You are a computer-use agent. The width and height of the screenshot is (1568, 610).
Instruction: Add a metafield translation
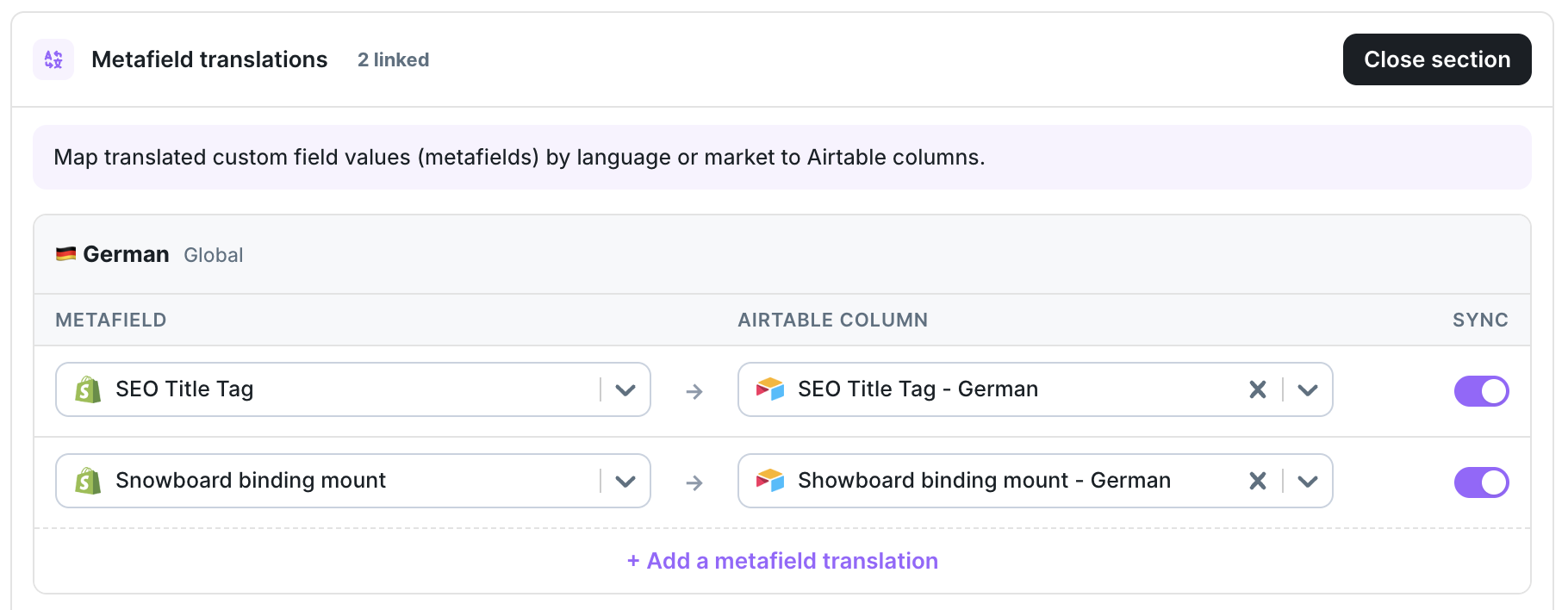click(x=782, y=561)
